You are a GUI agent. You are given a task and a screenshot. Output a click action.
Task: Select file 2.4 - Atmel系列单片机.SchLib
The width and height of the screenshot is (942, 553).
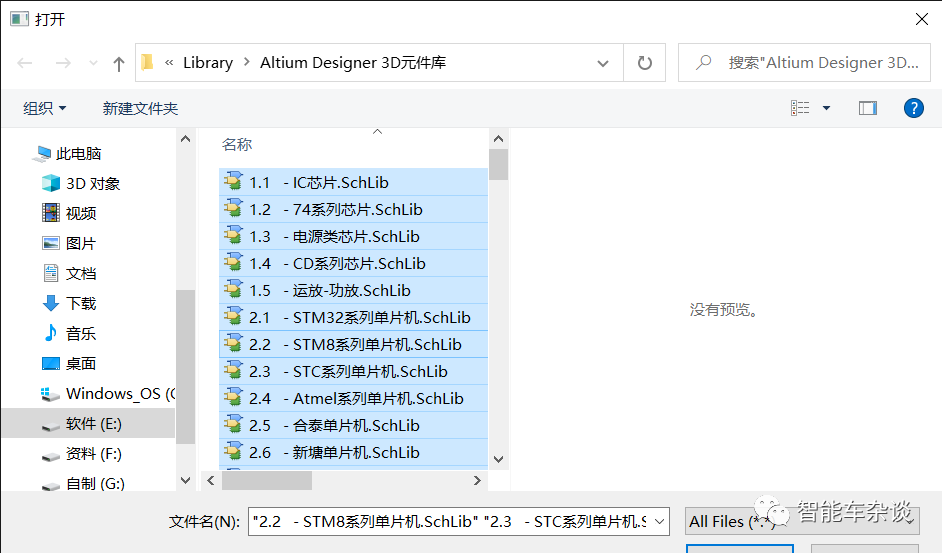click(353, 399)
